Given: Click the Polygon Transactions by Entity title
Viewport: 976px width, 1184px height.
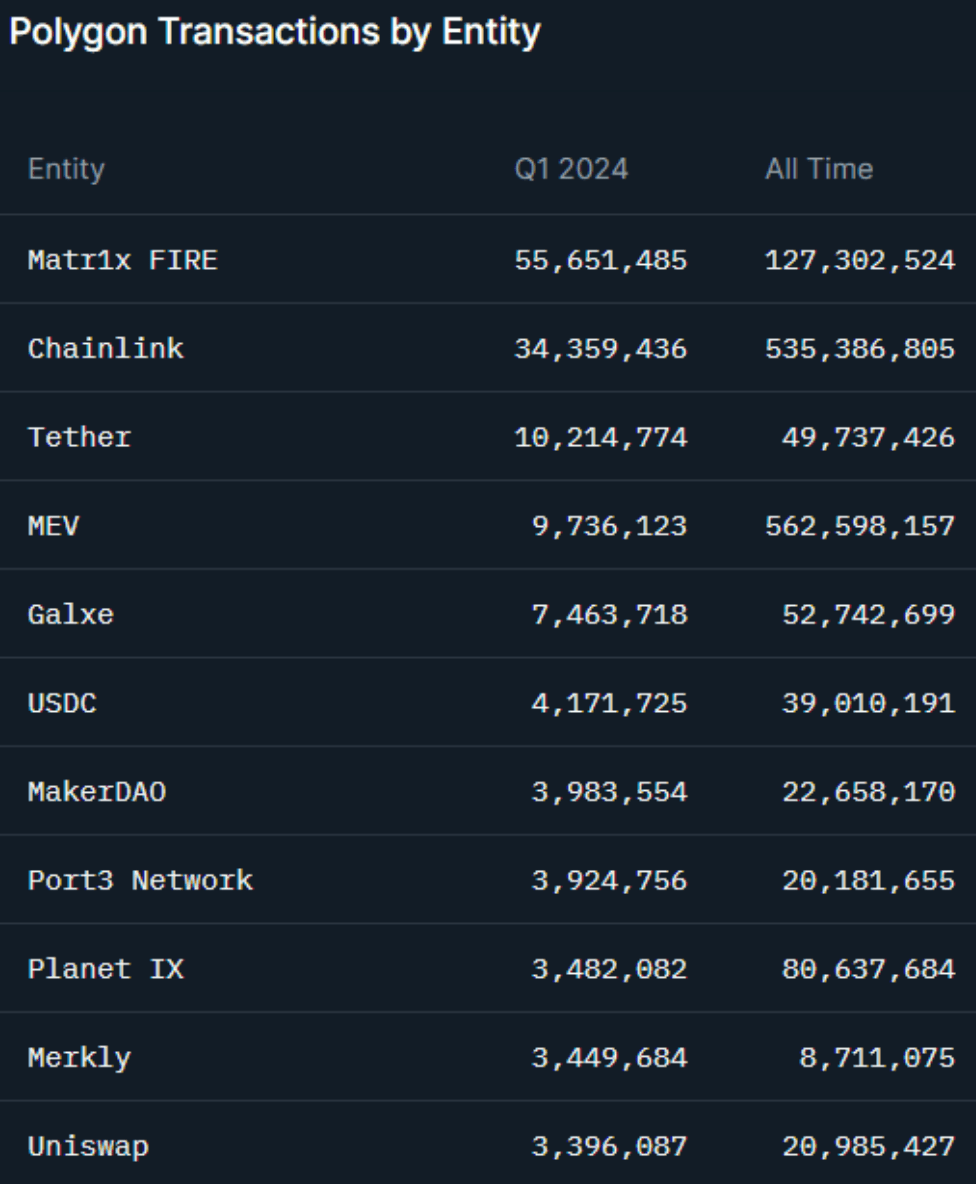Looking at the screenshot, I should (x=274, y=32).
